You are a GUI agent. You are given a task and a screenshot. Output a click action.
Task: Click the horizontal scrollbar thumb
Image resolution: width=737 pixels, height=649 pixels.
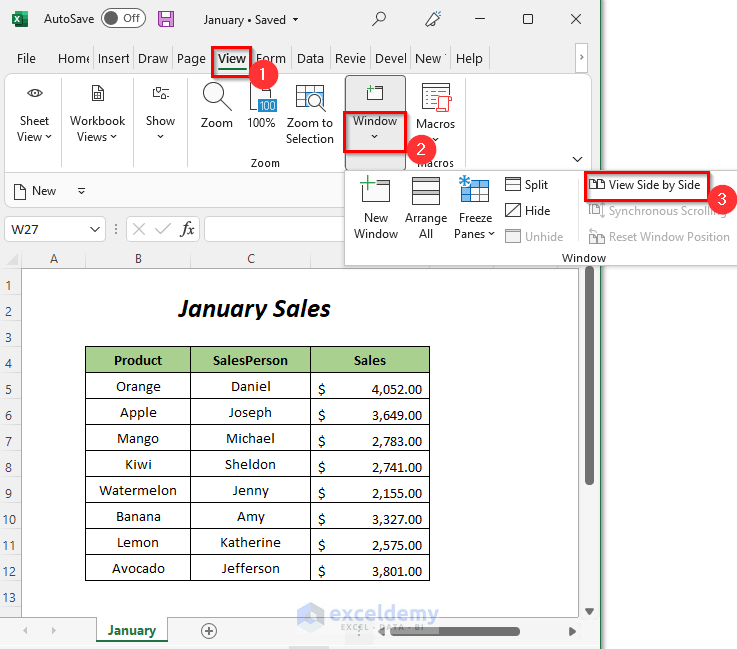(455, 631)
